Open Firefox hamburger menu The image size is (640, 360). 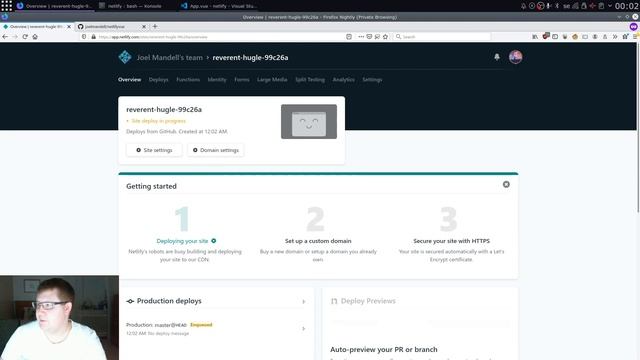(636, 37)
